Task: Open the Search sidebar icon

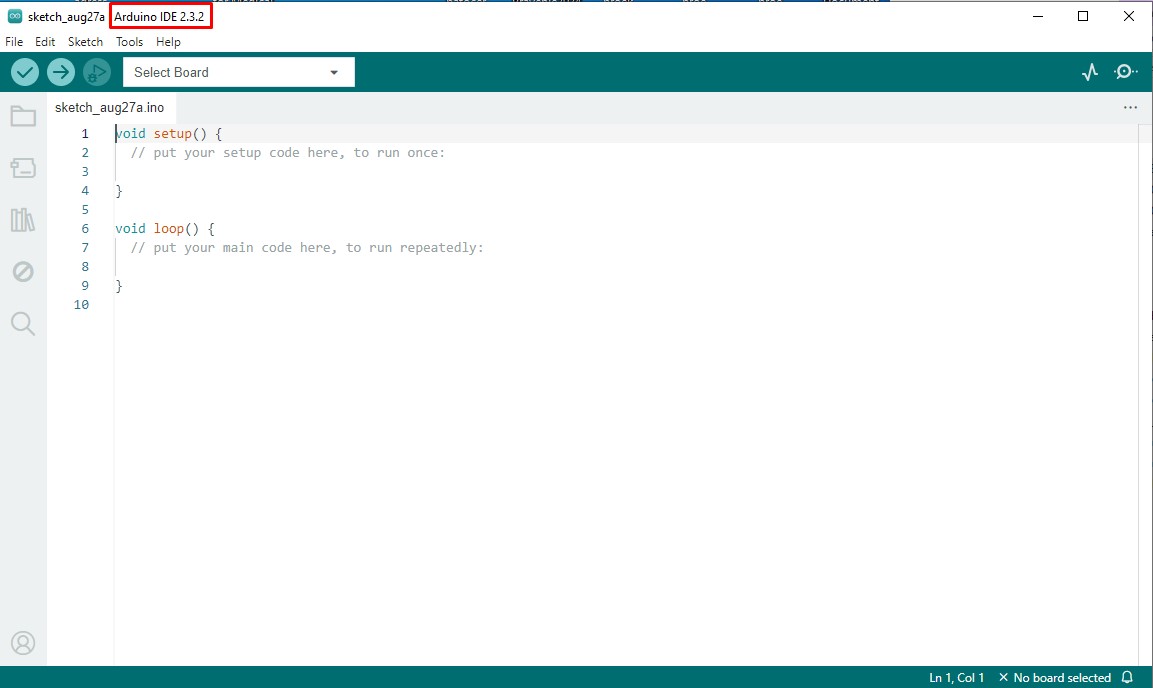Action: (x=23, y=323)
